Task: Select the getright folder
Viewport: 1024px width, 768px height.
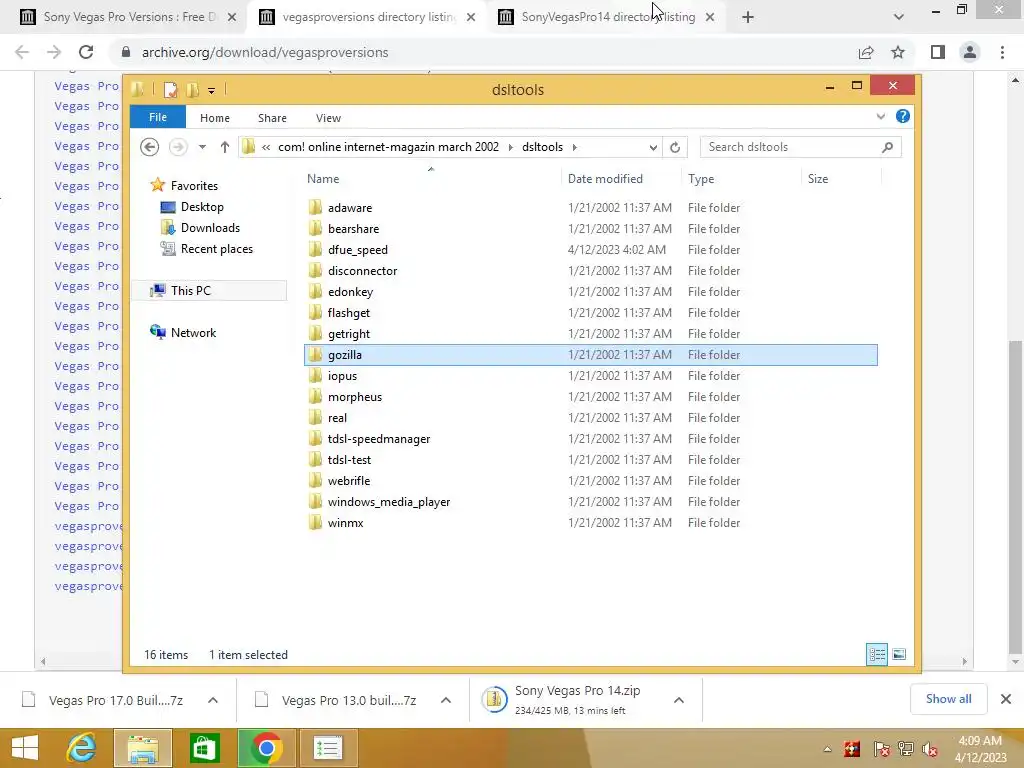Action: tap(349, 334)
